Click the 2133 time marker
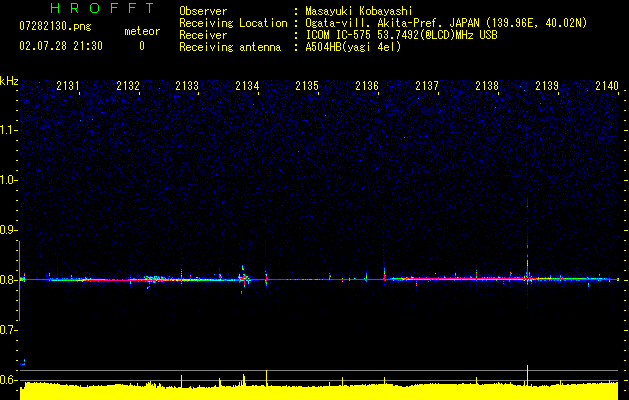 187,86
